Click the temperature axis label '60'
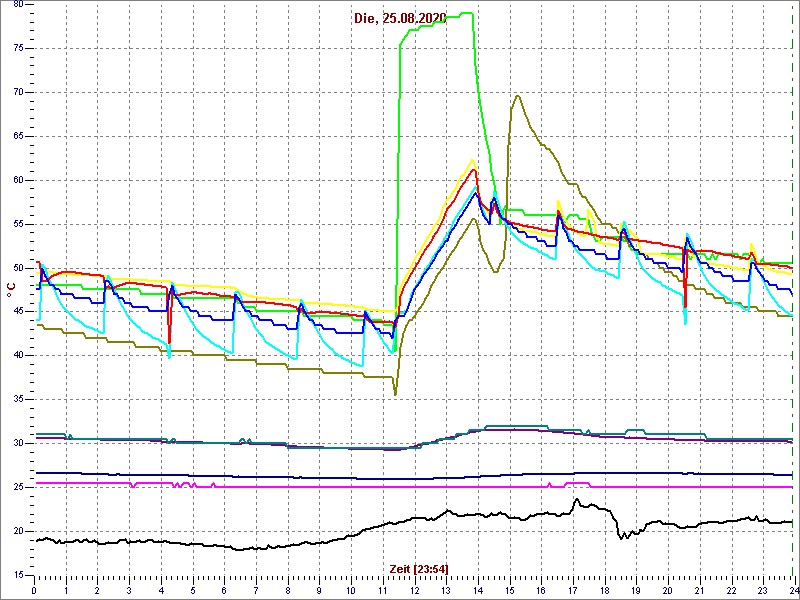Image resolution: width=800 pixels, height=600 pixels. [x=17, y=180]
